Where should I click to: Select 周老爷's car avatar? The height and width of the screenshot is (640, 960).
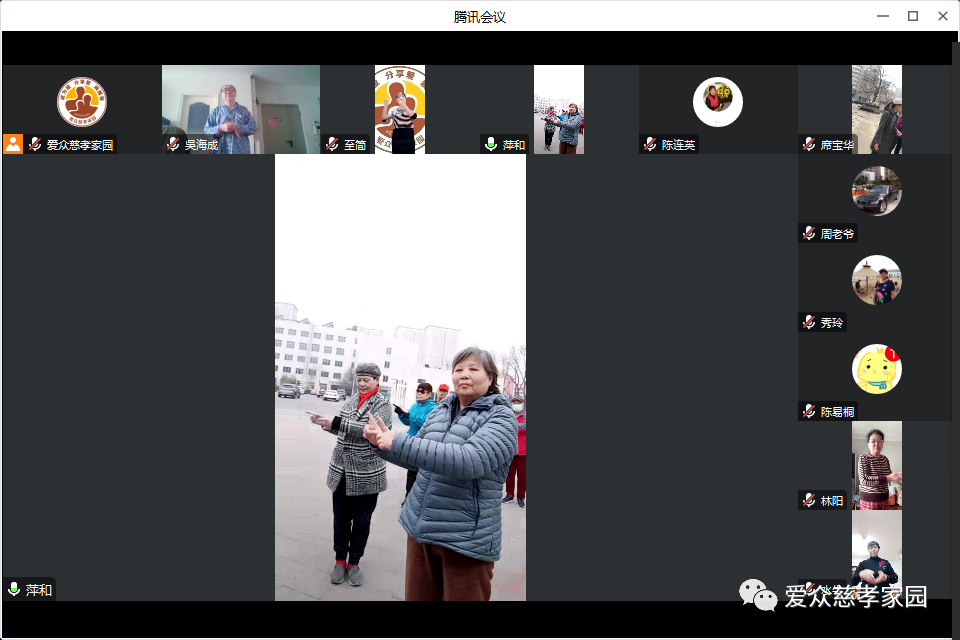click(x=877, y=191)
